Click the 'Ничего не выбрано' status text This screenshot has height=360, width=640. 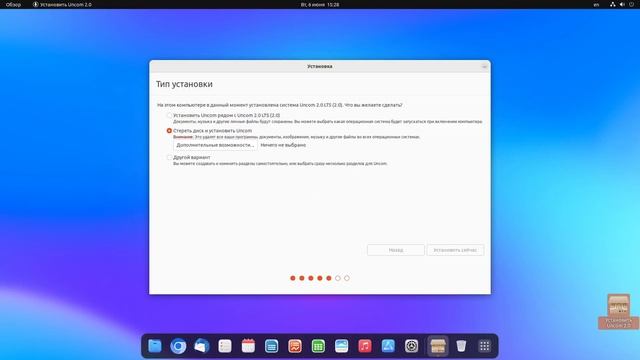click(283, 145)
